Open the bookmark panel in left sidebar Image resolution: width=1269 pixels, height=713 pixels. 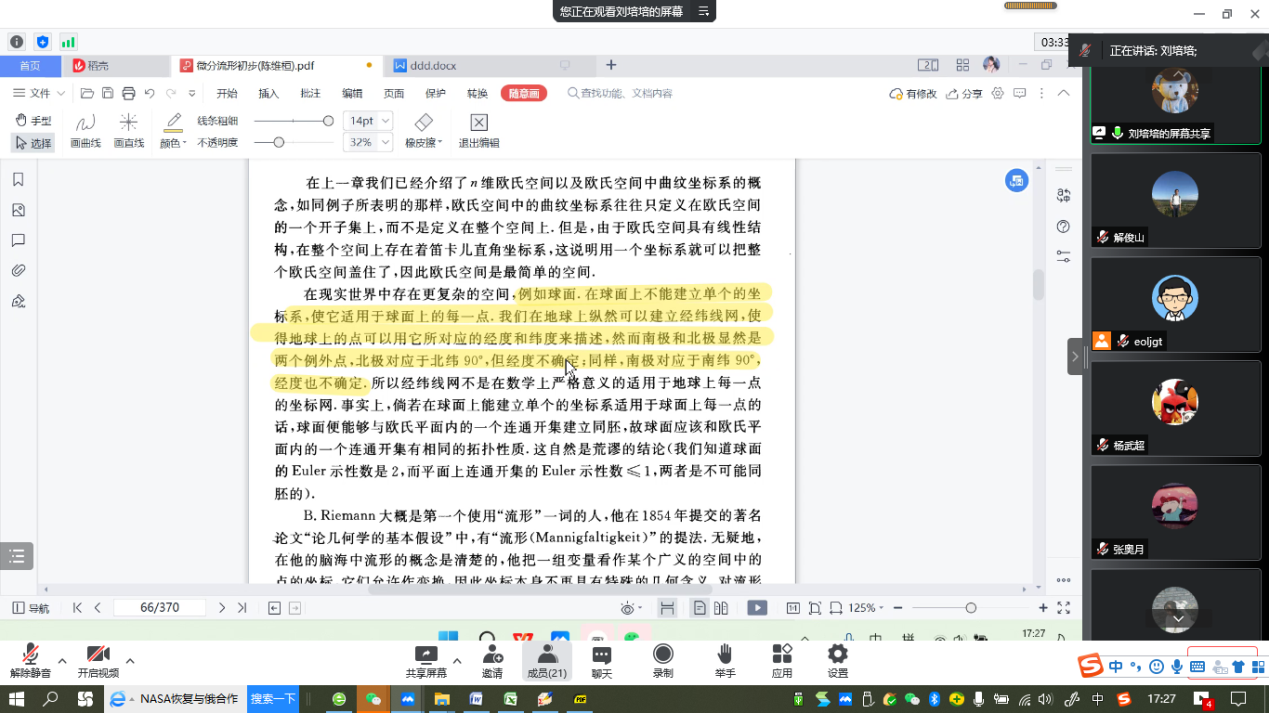pos(18,180)
